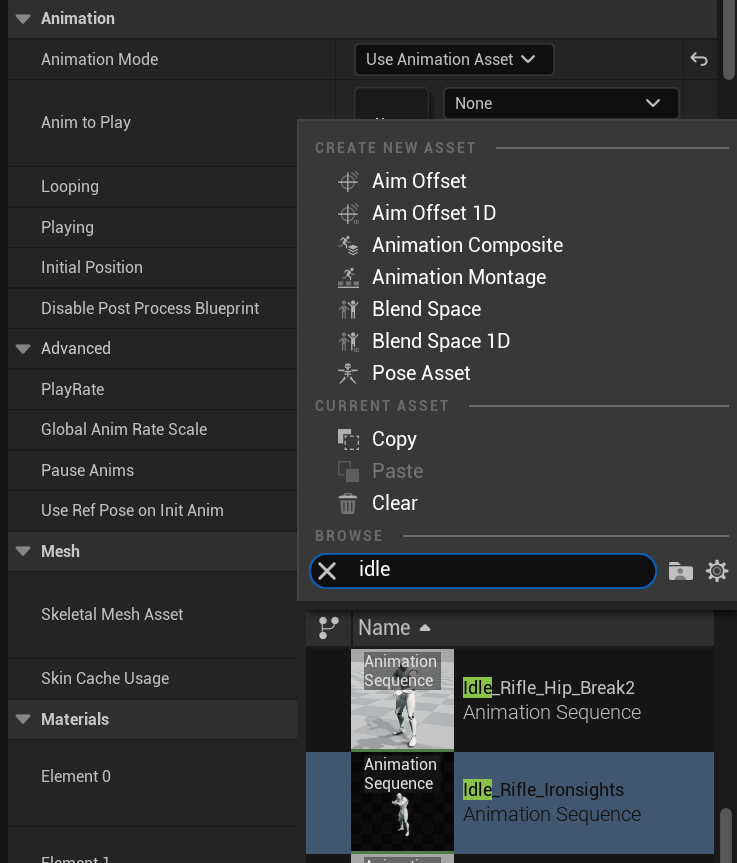Click the Disable Post Process Blueprint row
This screenshot has width=737, height=863.
pyautogui.click(x=152, y=308)
